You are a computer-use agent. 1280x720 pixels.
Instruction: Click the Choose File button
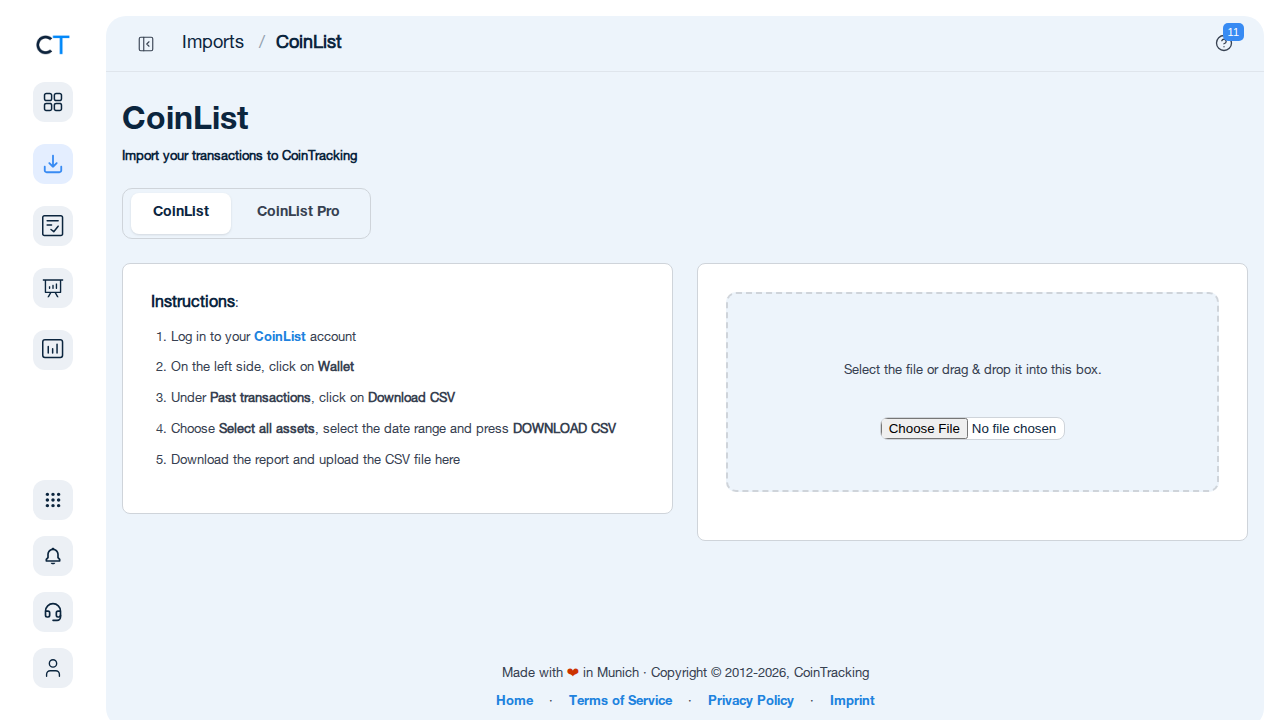point(924,429)
